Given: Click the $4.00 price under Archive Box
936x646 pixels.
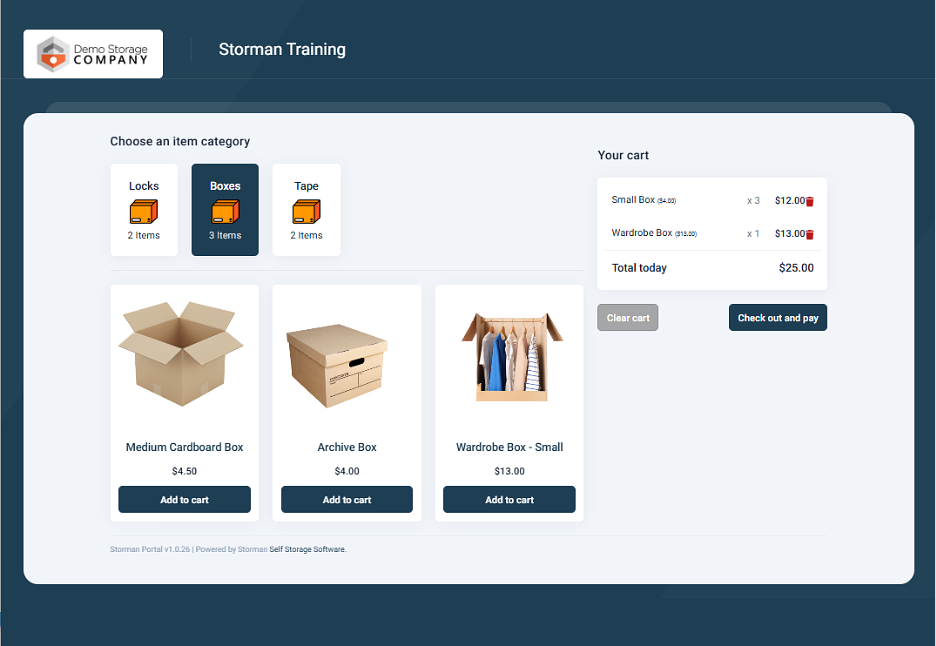Looking at the screenshot, I should 347,471.
